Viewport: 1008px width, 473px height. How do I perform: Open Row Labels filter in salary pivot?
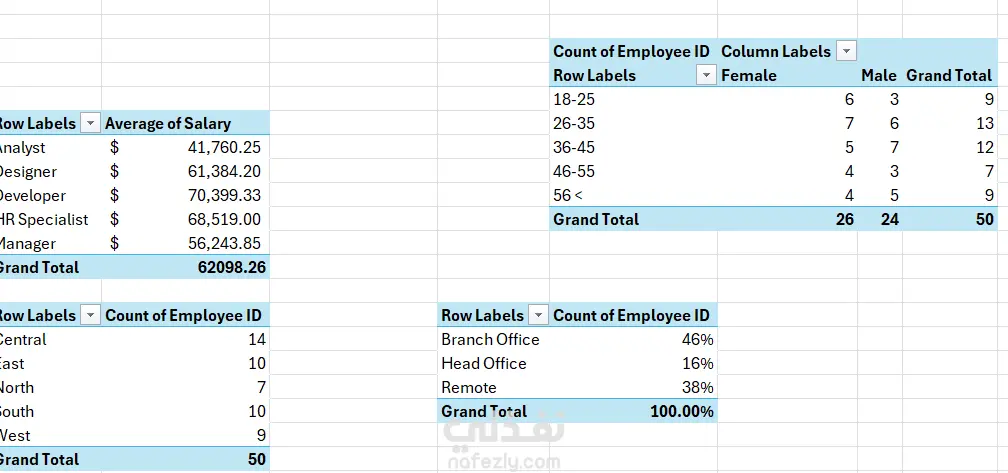91,123
